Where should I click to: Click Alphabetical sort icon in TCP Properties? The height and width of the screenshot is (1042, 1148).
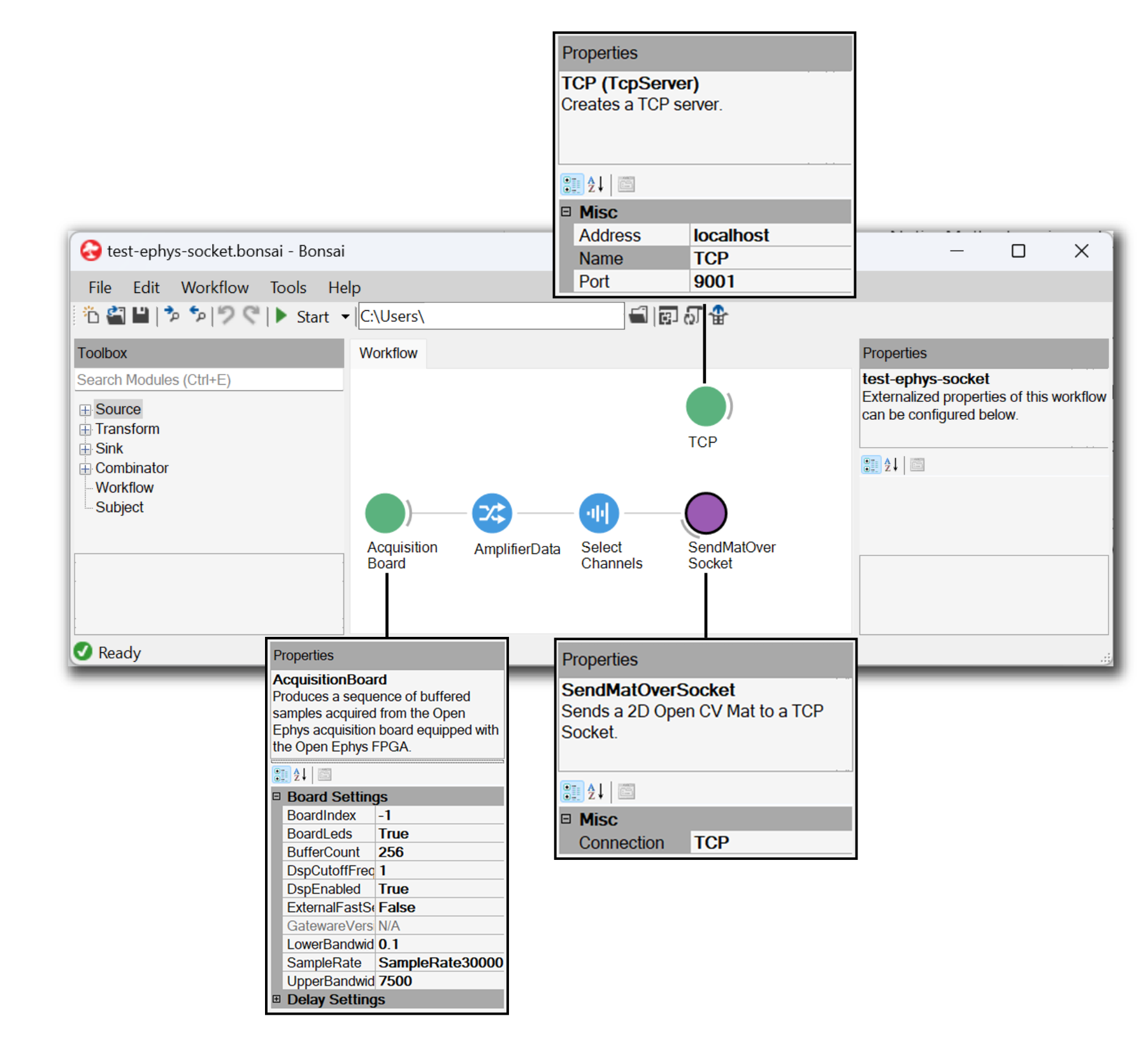(596, 185)
